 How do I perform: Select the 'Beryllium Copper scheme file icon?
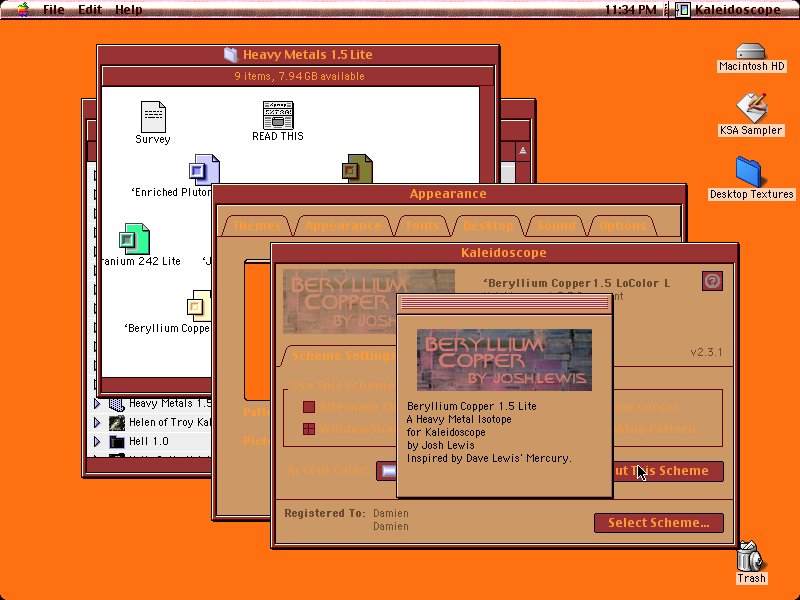[199, 306]
